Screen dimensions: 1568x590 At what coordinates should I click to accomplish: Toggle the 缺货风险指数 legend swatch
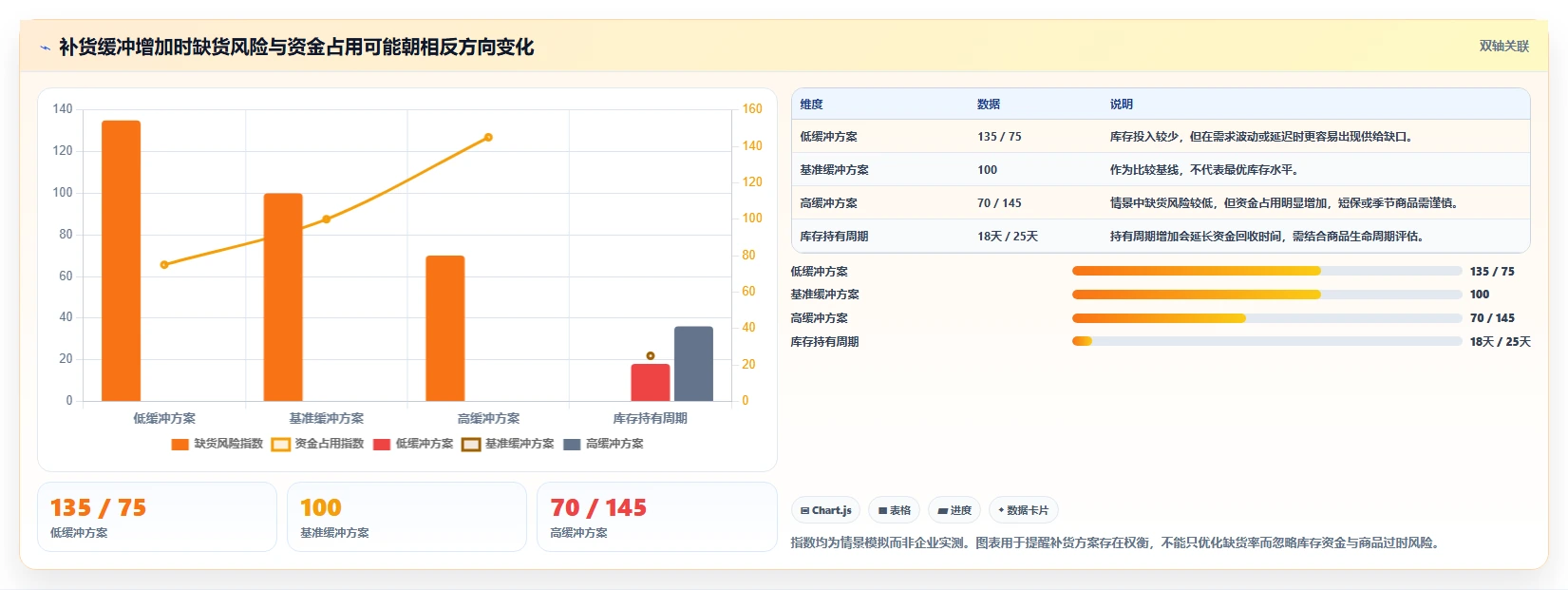pos(179,444)
